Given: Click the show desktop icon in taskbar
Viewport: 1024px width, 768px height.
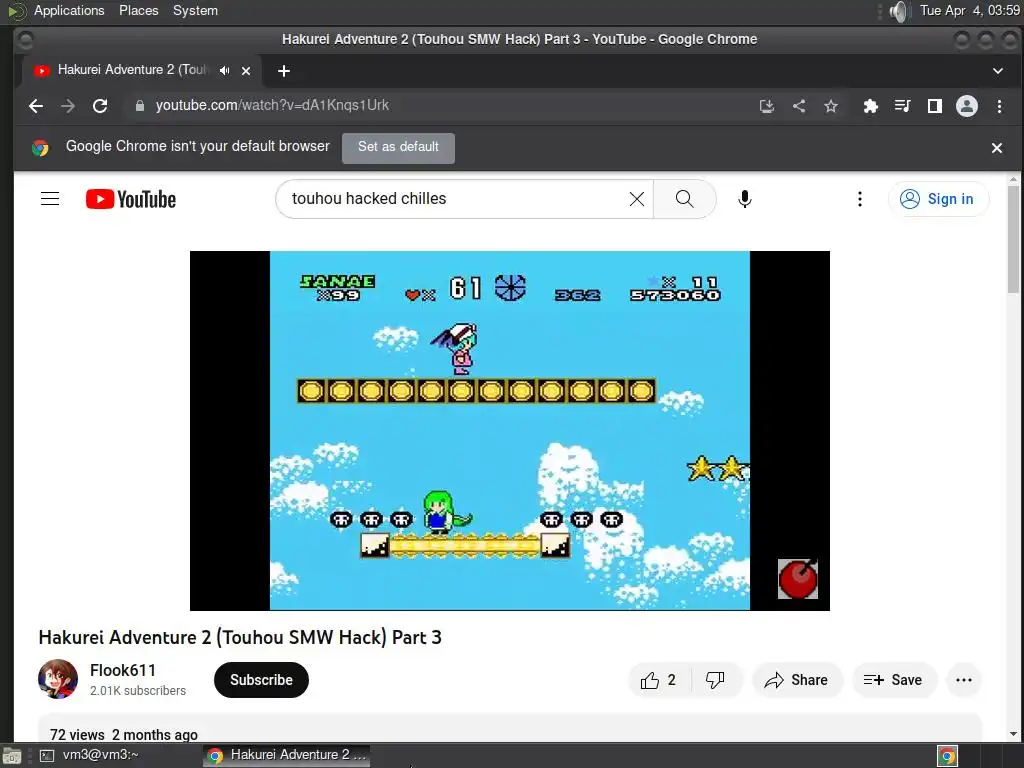Looking at the screenshot, I should (12, 756).
